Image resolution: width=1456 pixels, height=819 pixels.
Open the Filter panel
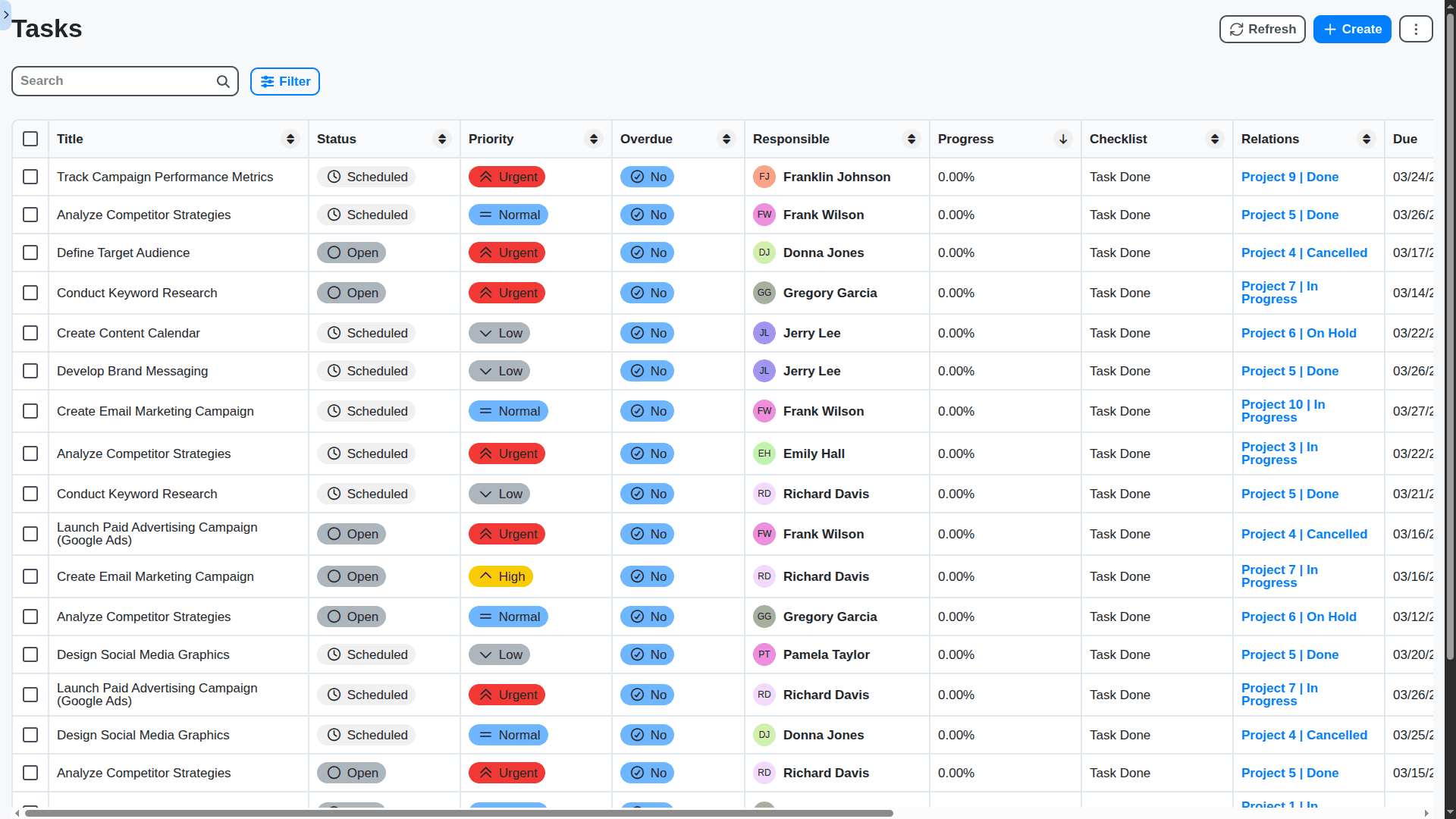tap(284, 81)
